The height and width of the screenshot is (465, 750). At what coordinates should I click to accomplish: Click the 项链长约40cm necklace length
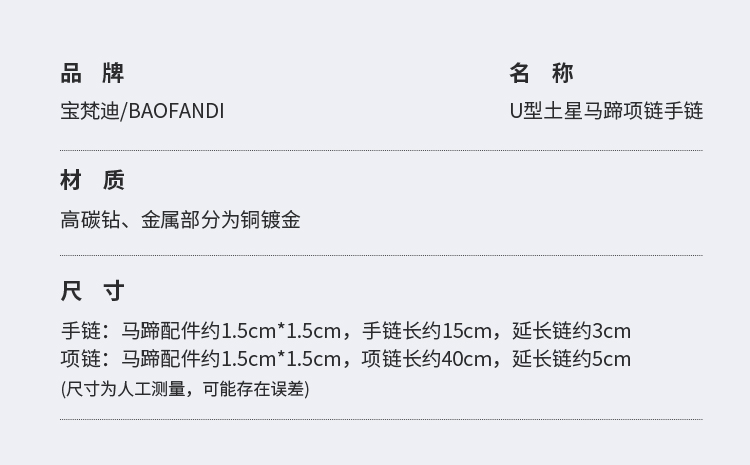[427, 359]
